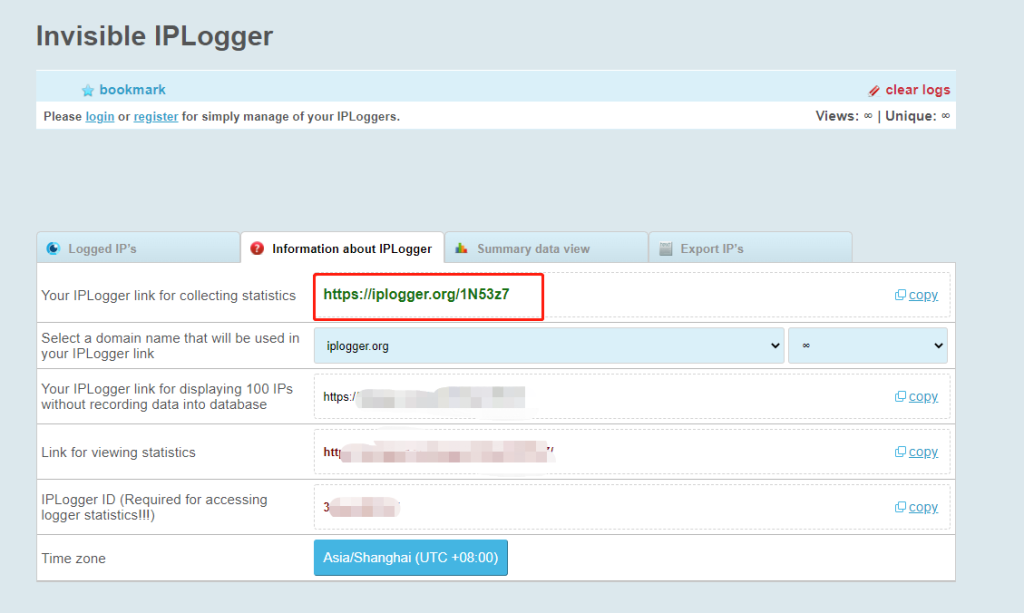This screenshot has width=1024, height=613.
Task: Click 'IPLogger ID (Required for accessing' label
Action: pyautogui.click(x=154, y=507)
